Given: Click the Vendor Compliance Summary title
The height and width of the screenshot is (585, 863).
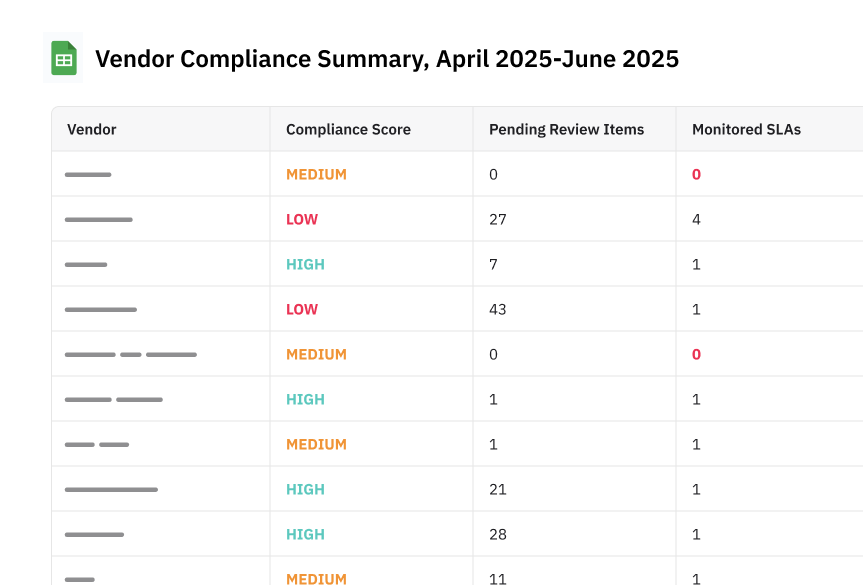Looking at the screenshot, I should tap(387, 59).
